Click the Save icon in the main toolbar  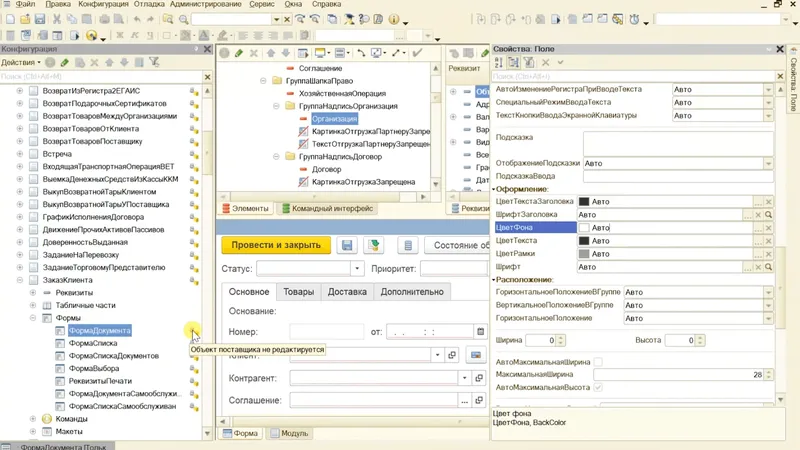[x=40, y=19]
